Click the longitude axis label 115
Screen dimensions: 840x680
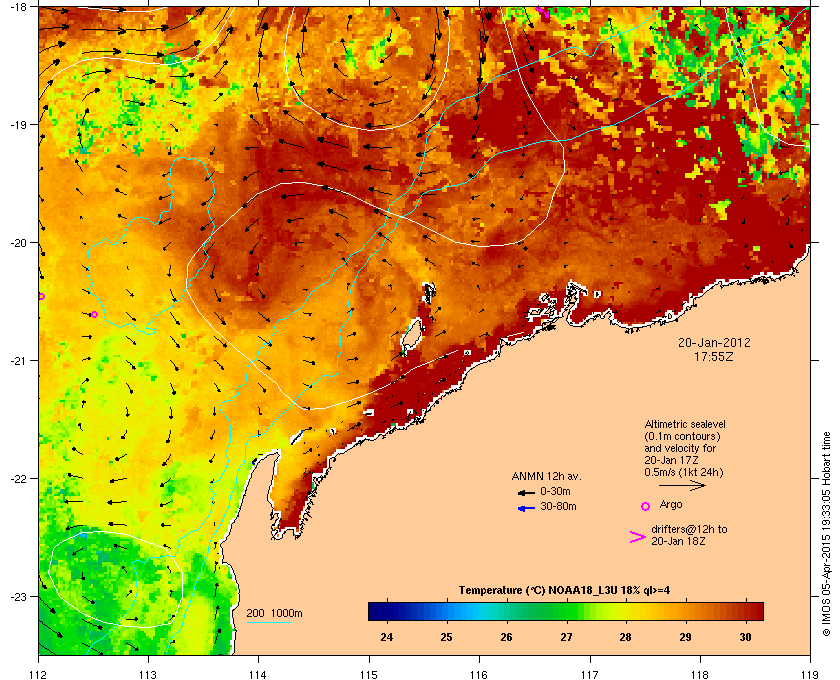pyautogui.click(x=369, y=674)
